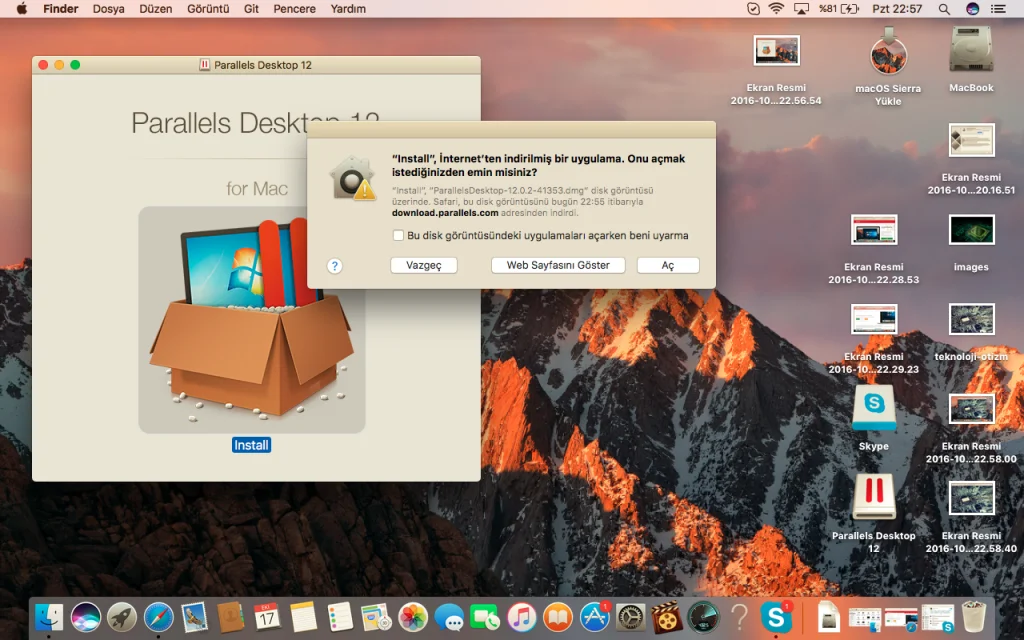The image size is (1024, 640).
Task: Open Spotlight search in the menu bar
Action: point(944,9)
